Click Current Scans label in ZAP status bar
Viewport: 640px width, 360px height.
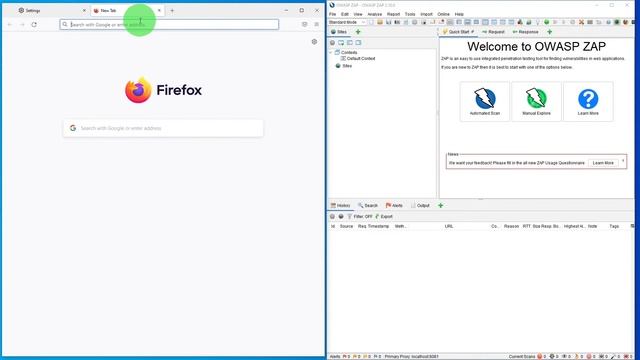pos(522,357)
